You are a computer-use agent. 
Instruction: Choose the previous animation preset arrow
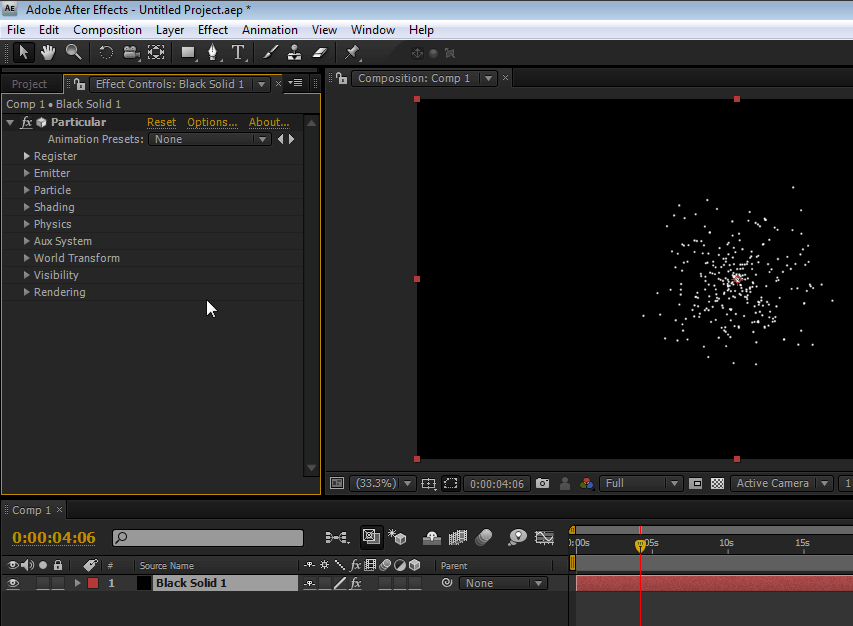pyautogui.click(x=280, y=139)
